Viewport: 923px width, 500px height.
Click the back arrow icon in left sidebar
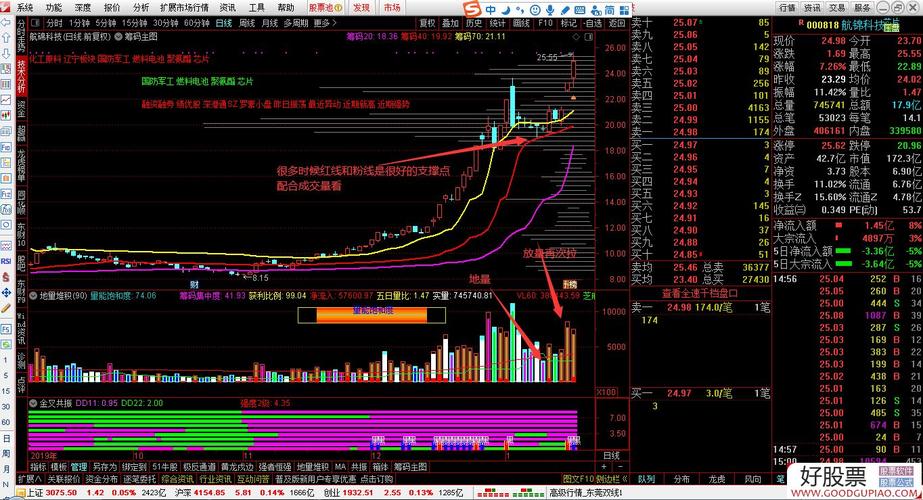click(x=6, y=22)
